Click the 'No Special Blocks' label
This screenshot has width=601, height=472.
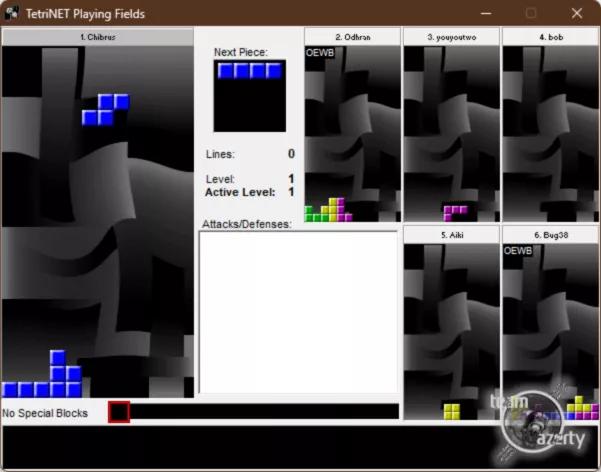click(x=45, y=413)
